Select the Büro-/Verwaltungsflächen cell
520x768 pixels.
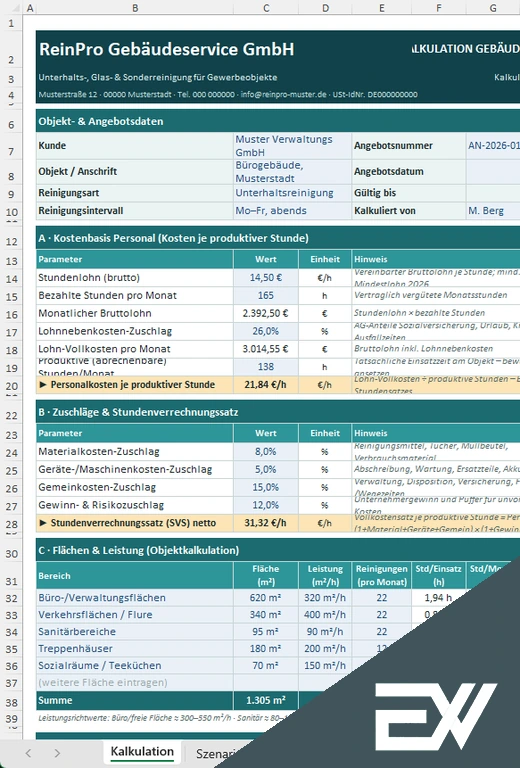[x=135, y=598]
